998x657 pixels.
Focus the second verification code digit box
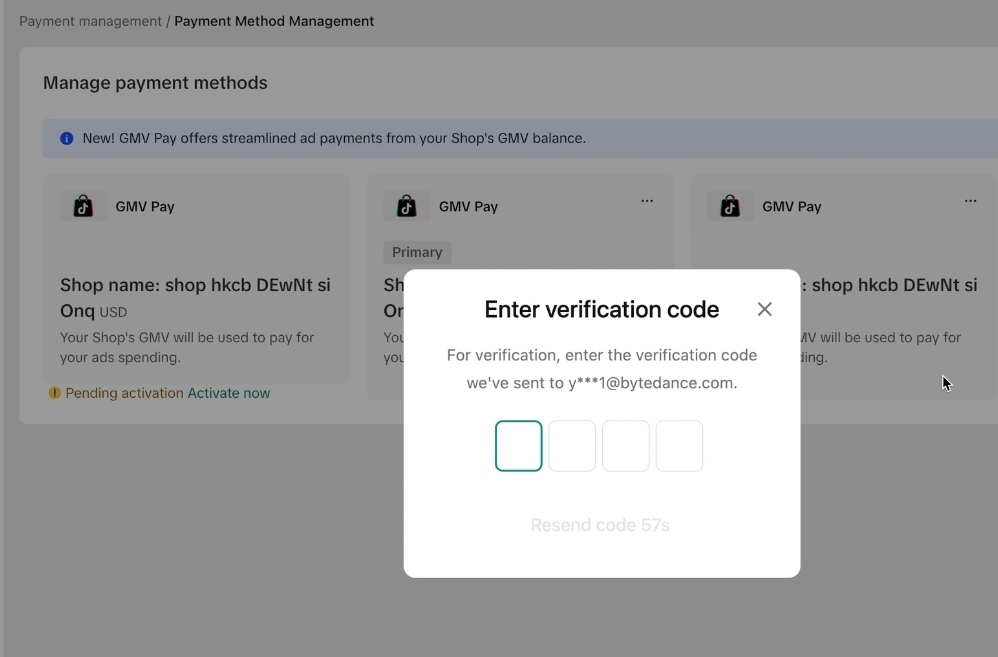coord(573,446)
